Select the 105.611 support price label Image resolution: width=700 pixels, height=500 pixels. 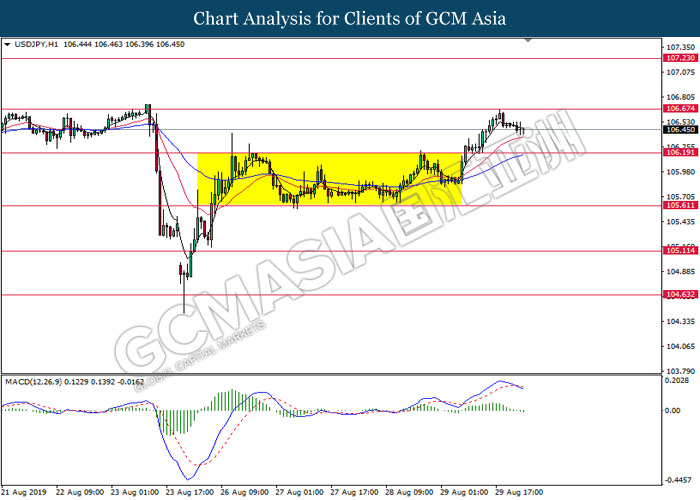pos(680,205)
